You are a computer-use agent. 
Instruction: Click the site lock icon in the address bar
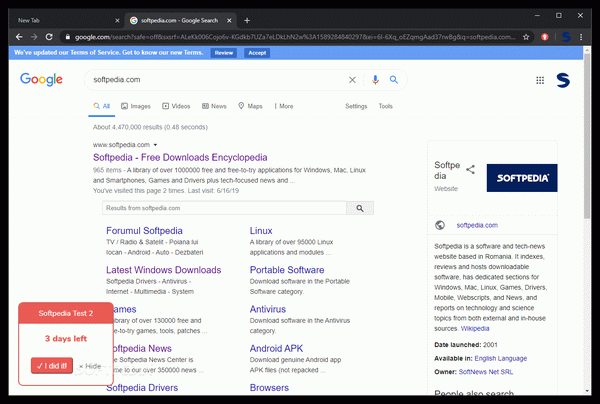[68, 37]
